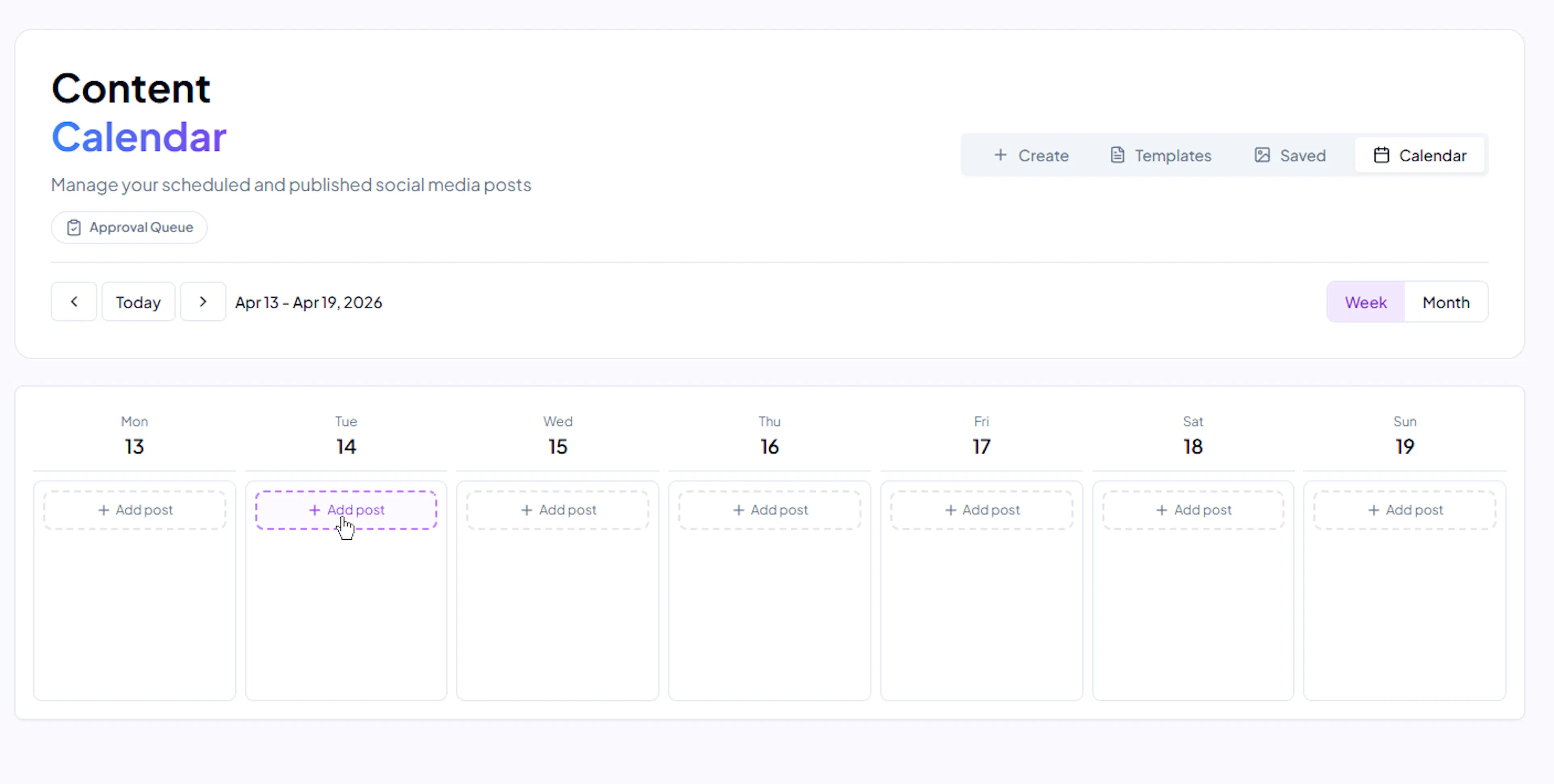Click the Templates document icon
Screen dimensions: 1554x784
(1117, 155)
